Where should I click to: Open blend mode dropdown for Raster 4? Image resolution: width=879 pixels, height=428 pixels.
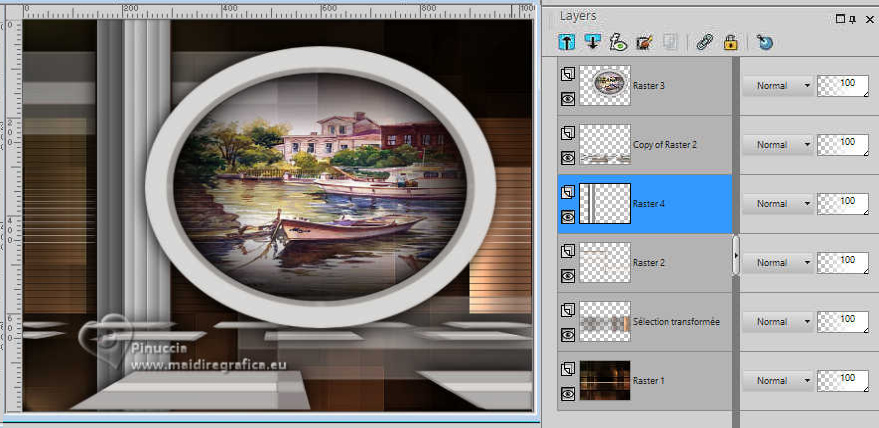[x=778, y=204]
